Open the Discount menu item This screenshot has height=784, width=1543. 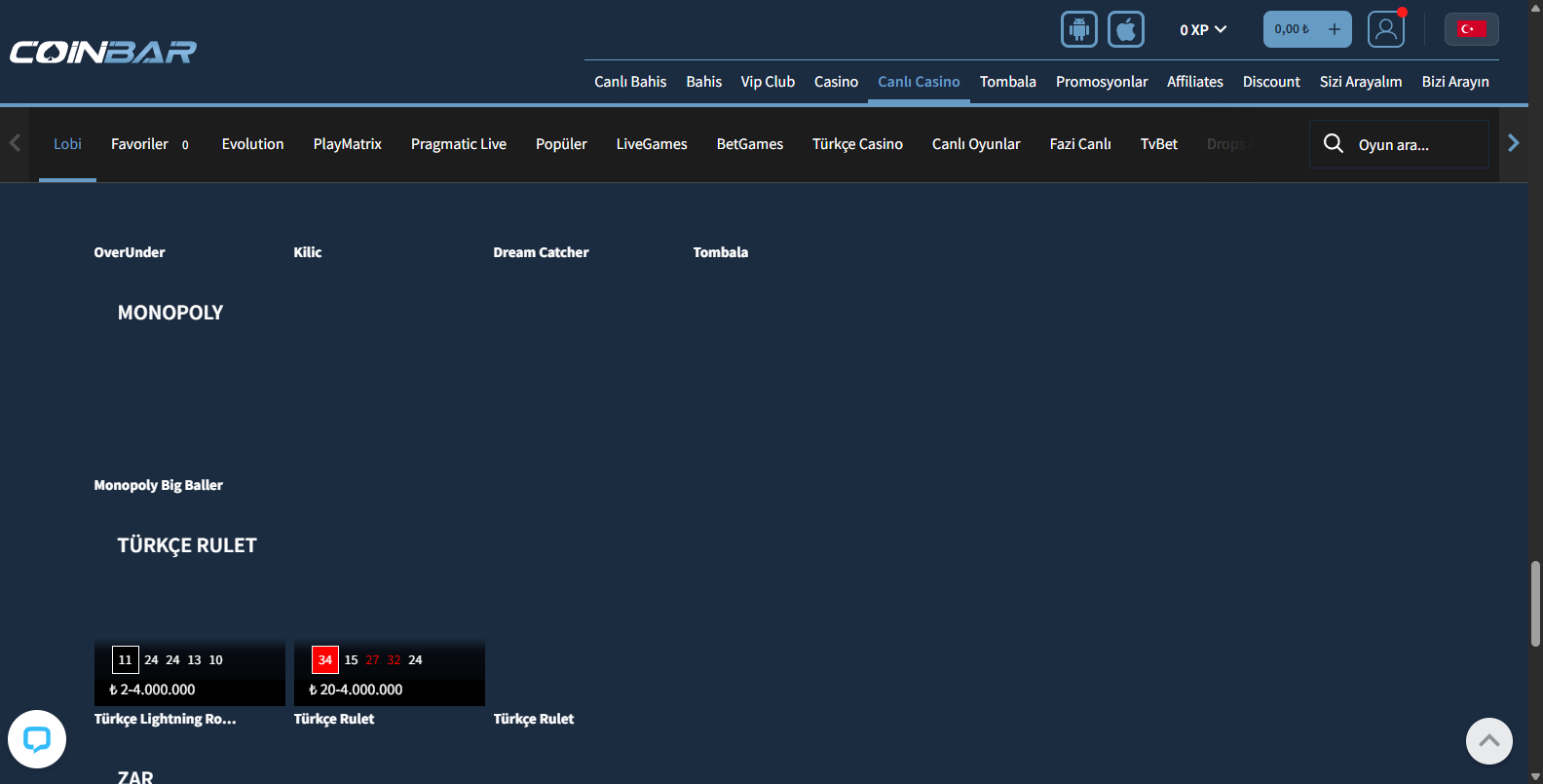(1271, 82)
